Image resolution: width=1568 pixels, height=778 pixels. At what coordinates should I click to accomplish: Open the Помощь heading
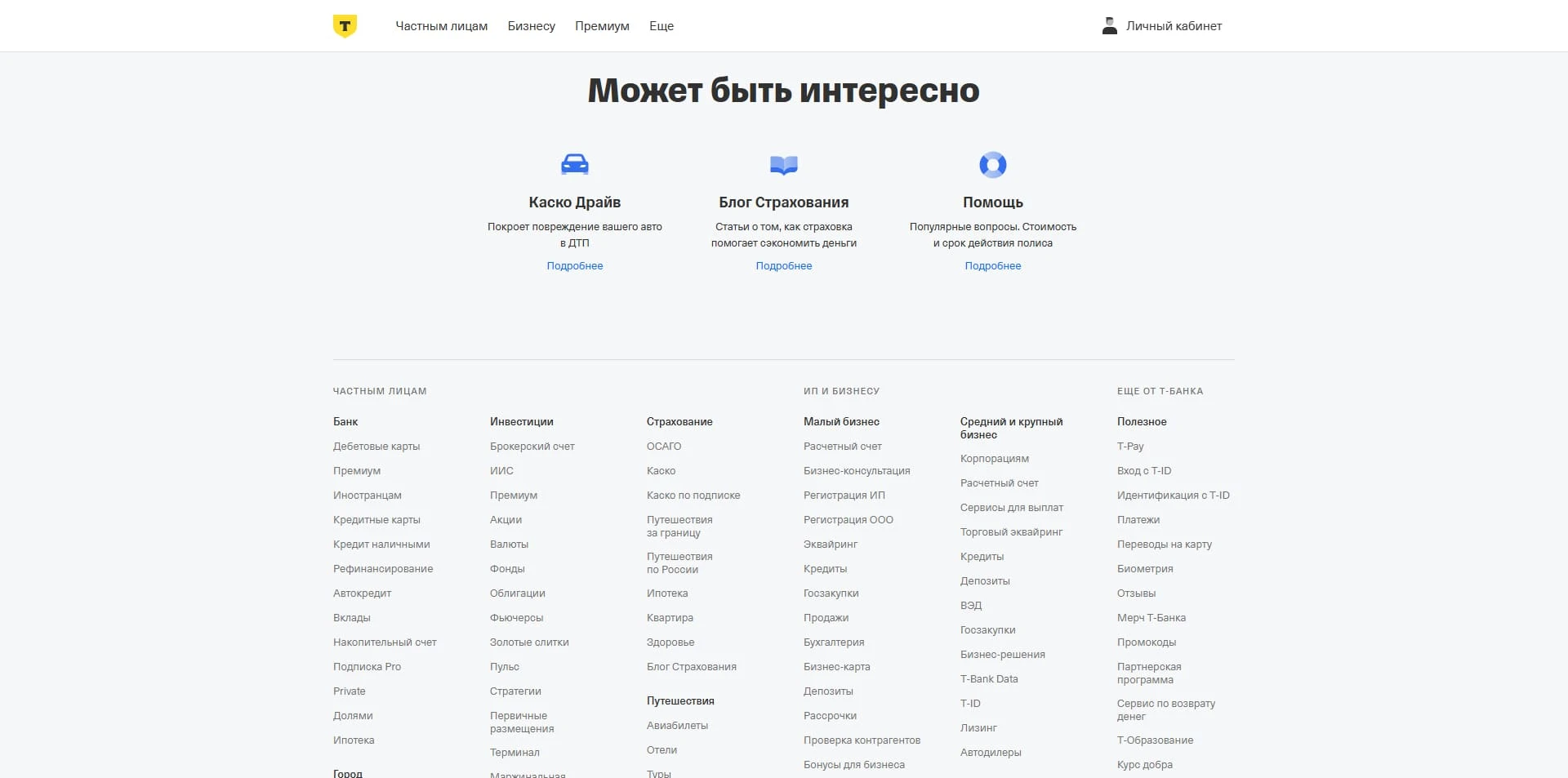[x=993, y=202]
